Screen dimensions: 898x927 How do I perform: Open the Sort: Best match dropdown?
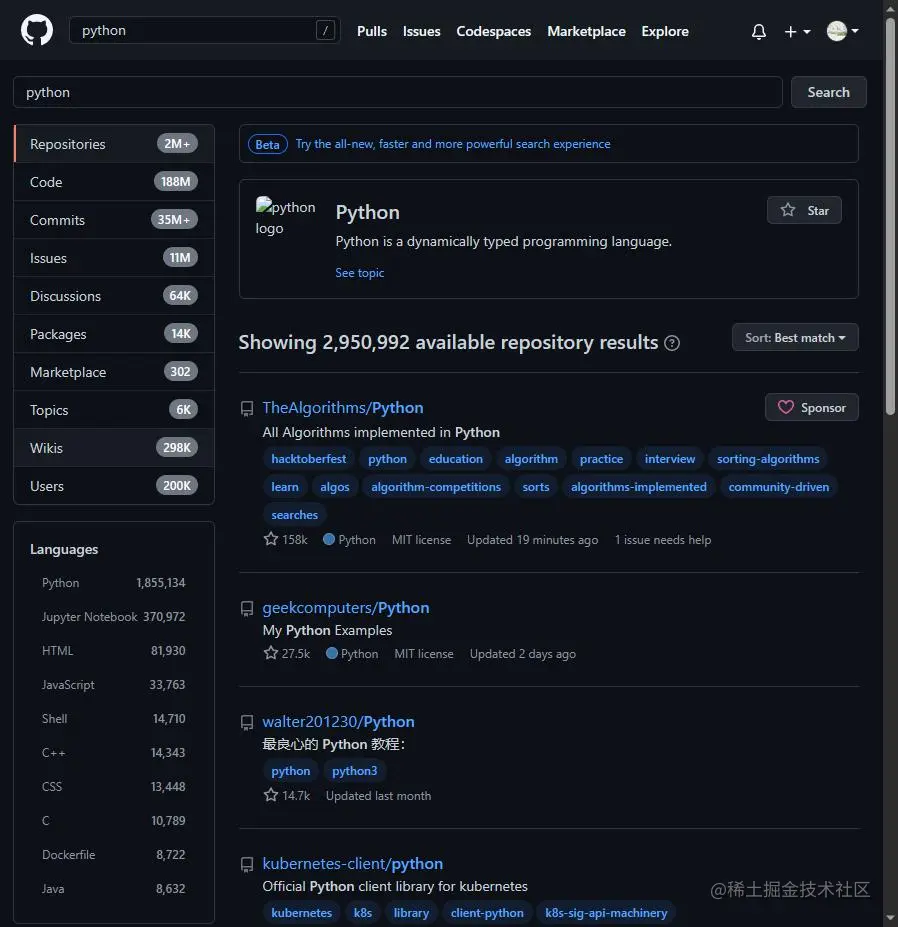pos(795,338)
